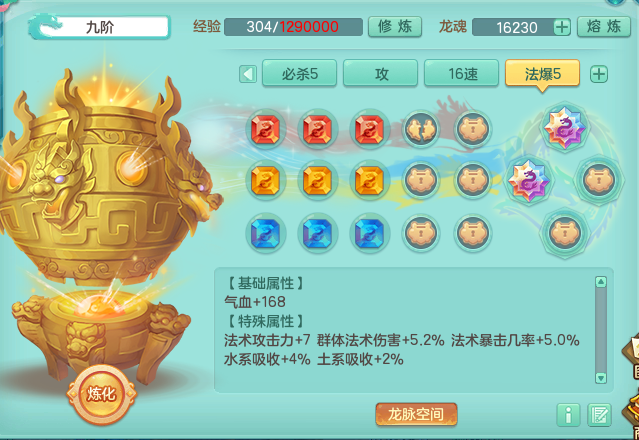Select the 攻 preset tab

381,73
